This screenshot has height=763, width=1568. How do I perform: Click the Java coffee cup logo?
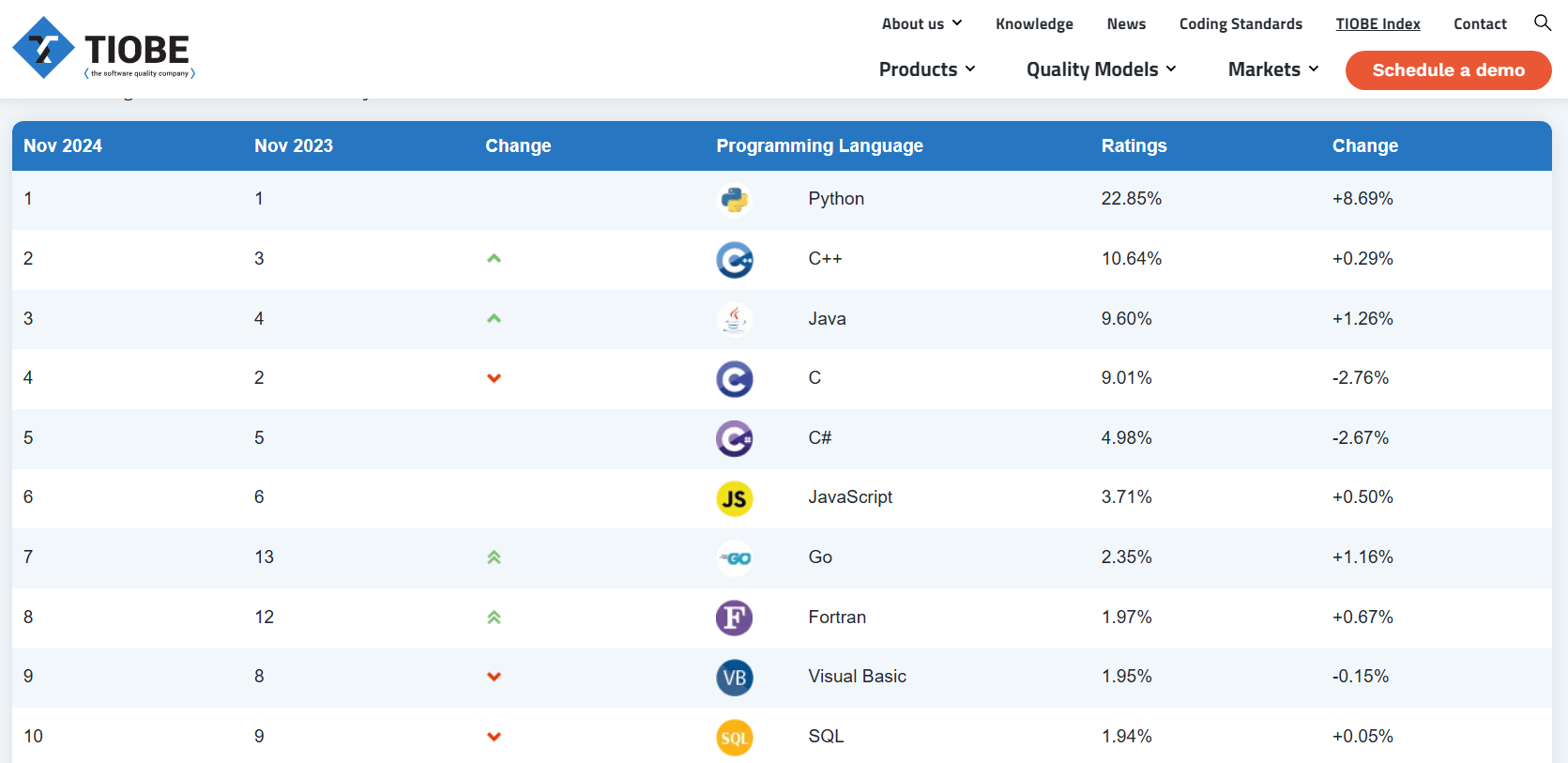(735, 319)
